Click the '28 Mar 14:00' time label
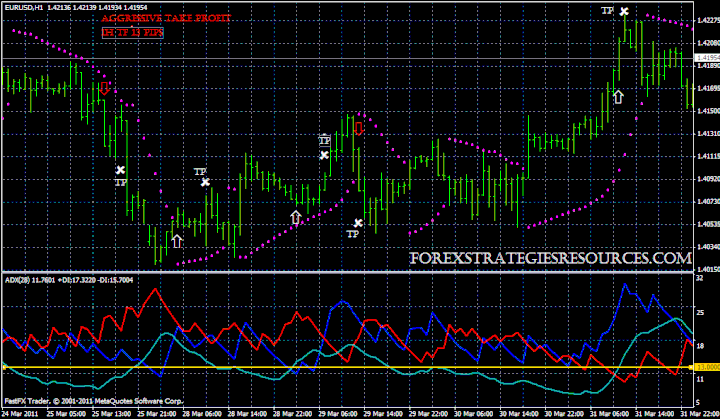 (x=247, y=414)
